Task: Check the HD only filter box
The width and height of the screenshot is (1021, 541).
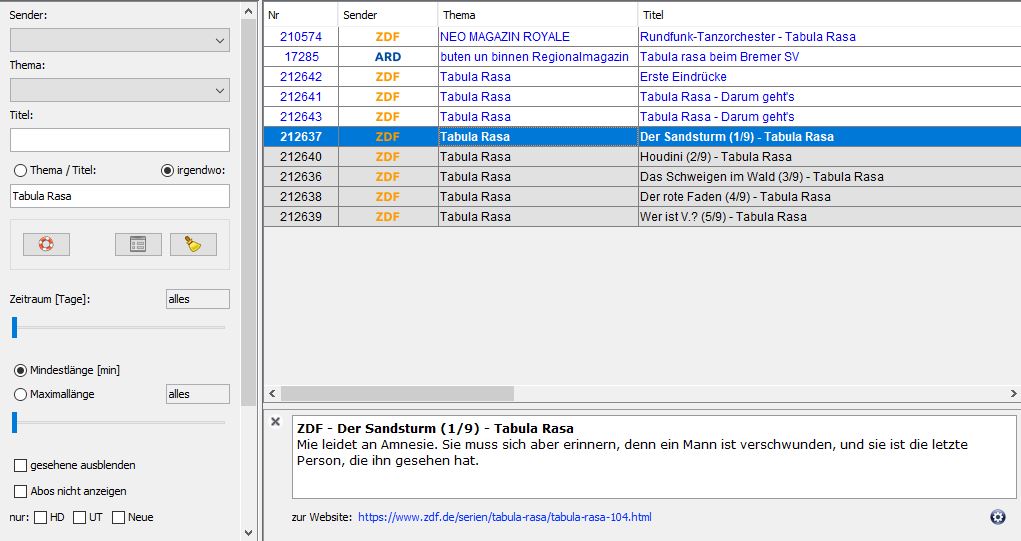Action: 41,517
